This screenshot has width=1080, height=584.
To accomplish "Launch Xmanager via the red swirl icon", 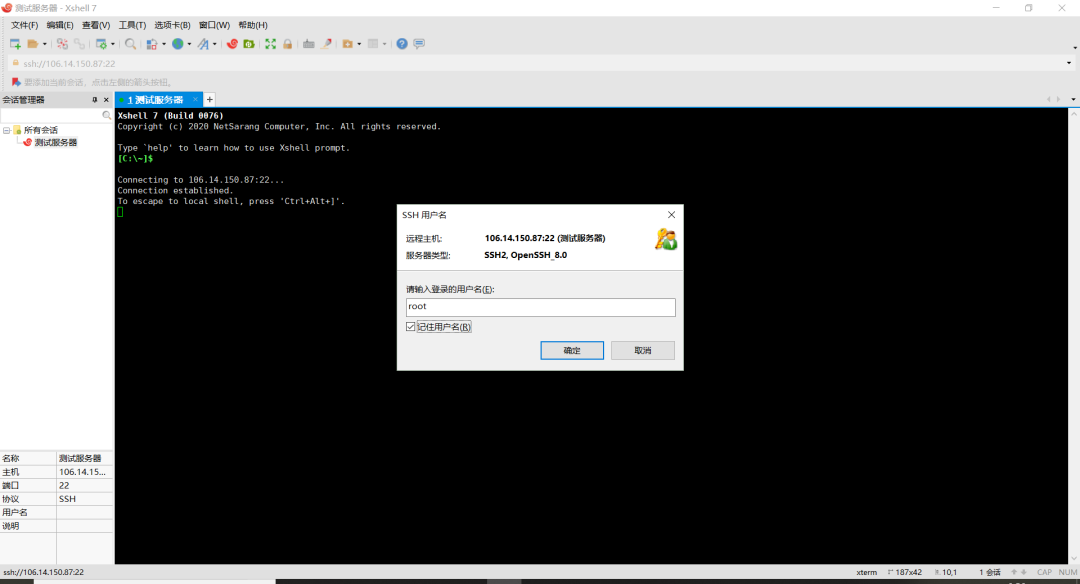I will click(232, 44).
